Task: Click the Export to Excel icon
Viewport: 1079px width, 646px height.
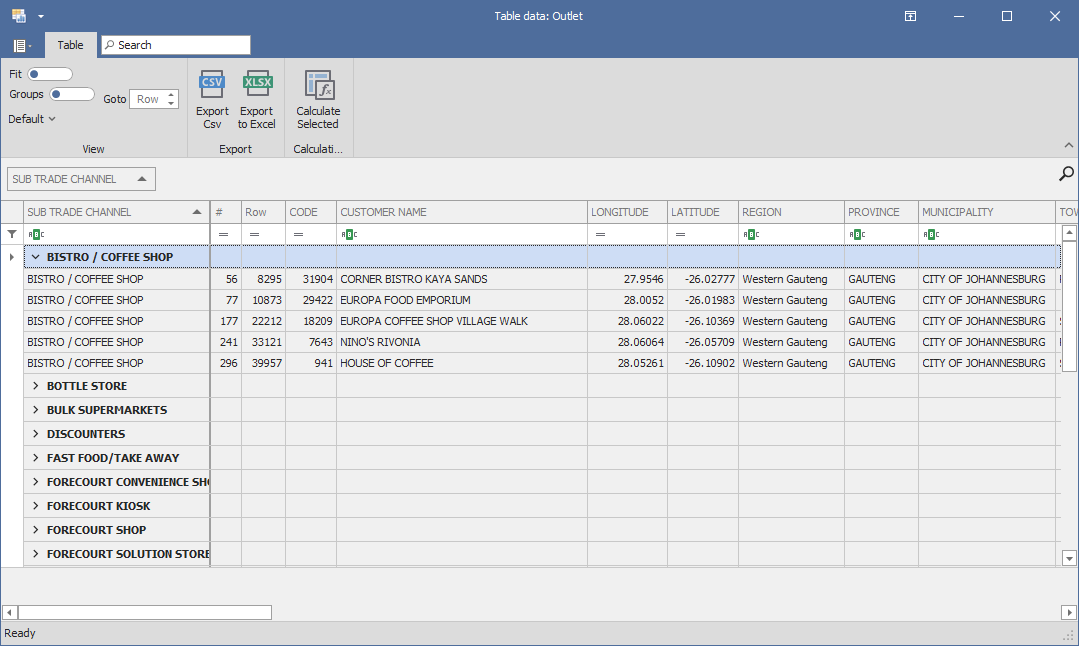Action: 256,85
